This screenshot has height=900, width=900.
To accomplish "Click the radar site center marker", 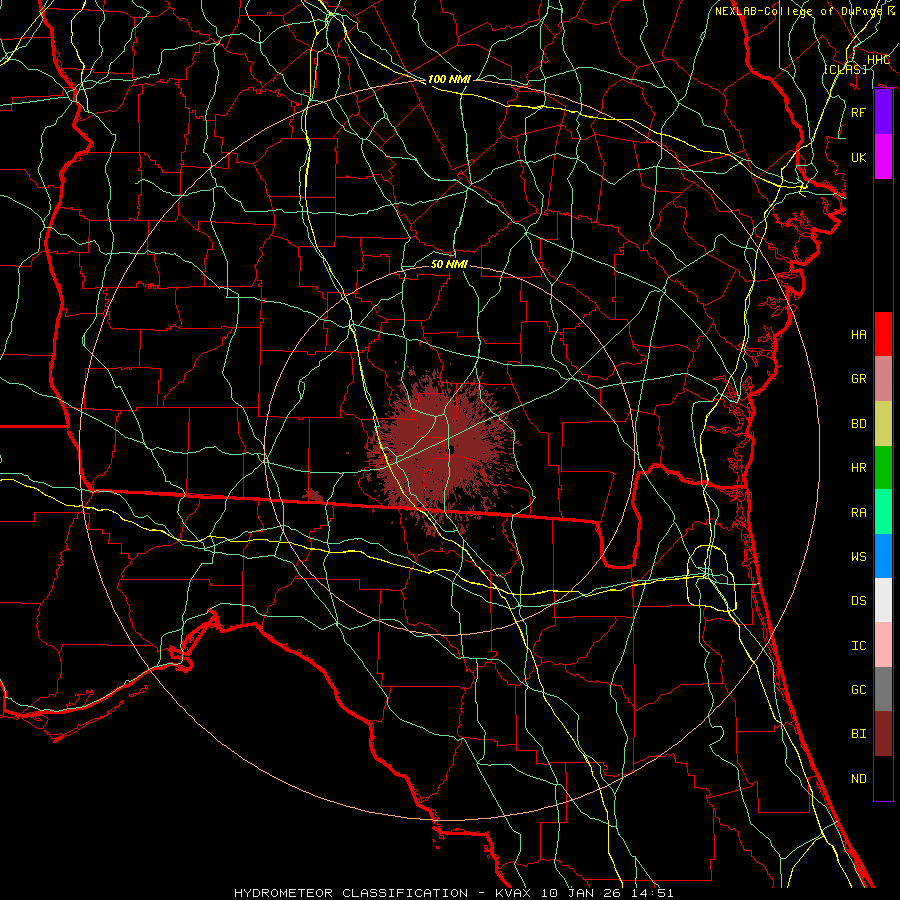I will point(452,450).
